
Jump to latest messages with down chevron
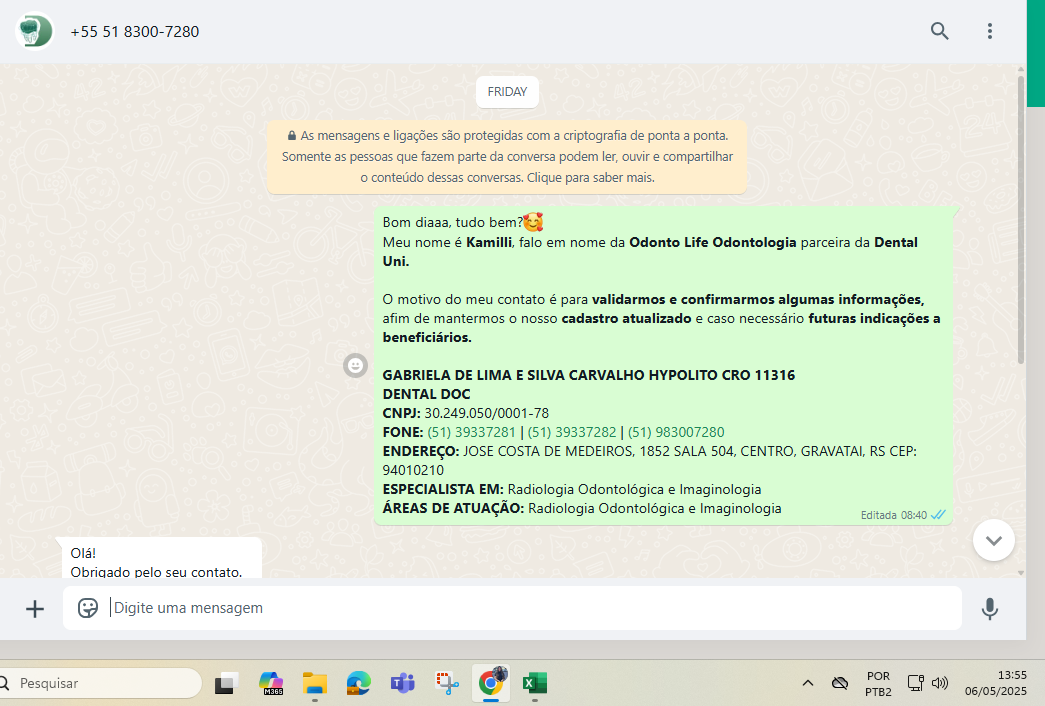point(993,540)
